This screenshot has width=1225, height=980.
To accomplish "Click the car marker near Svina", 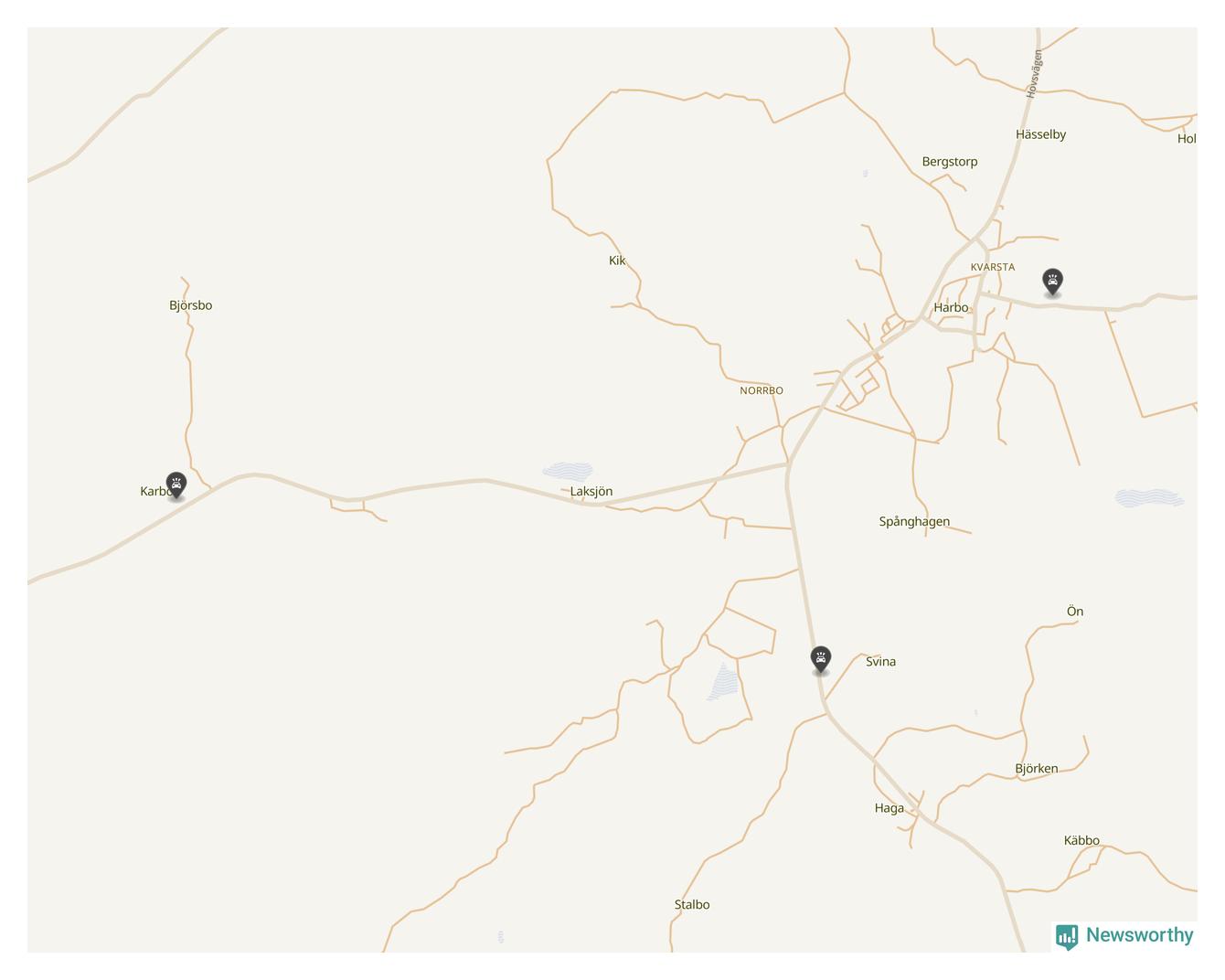I will [821, 659].
